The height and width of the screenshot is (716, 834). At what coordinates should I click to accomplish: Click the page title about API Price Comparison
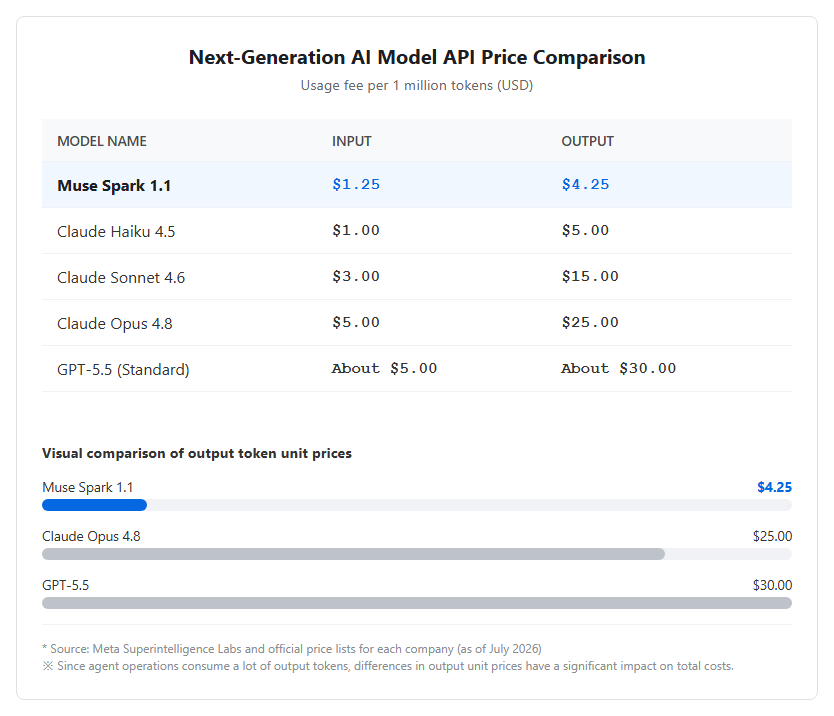coord(416,57)
